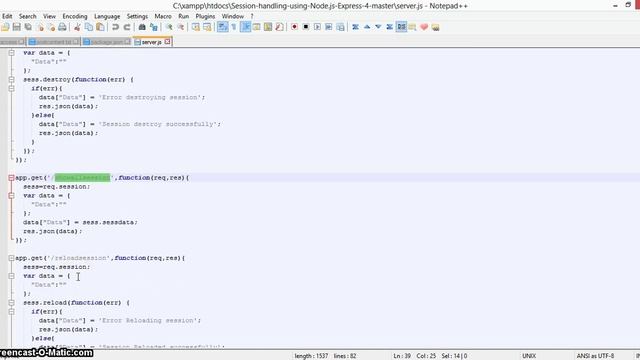
Task: Run macro multiple times icon
Action: [329, 27]
